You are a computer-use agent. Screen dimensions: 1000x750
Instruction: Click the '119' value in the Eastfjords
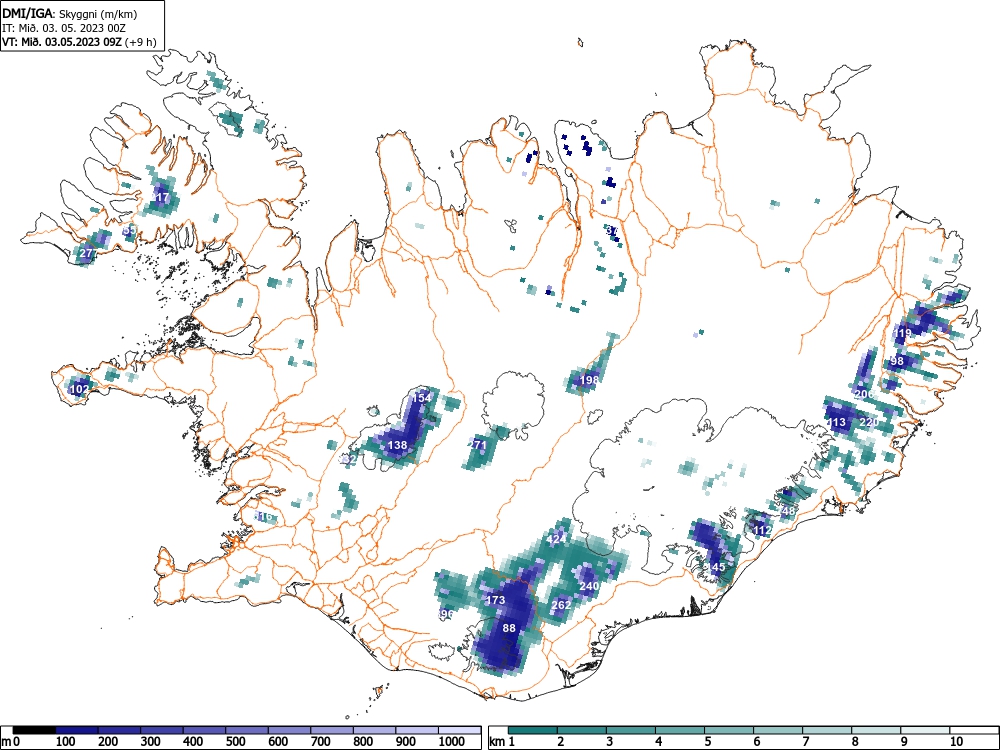pyautogui.click(x=903, y=333)
